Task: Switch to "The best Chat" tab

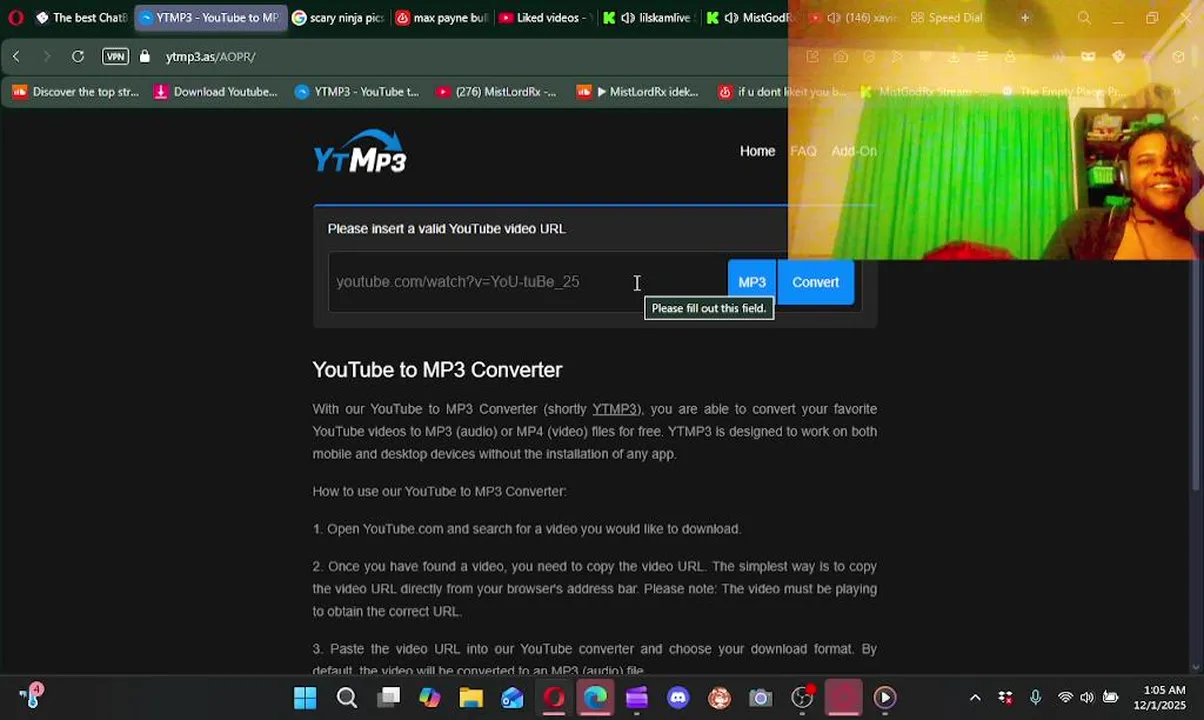Action: tap(82, 17)
